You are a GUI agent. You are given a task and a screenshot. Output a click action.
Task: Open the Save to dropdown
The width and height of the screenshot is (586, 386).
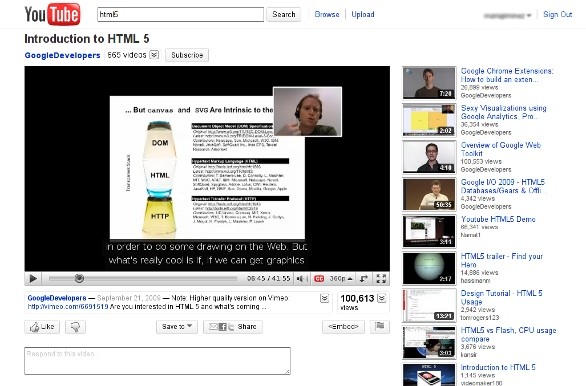[177, 327]
